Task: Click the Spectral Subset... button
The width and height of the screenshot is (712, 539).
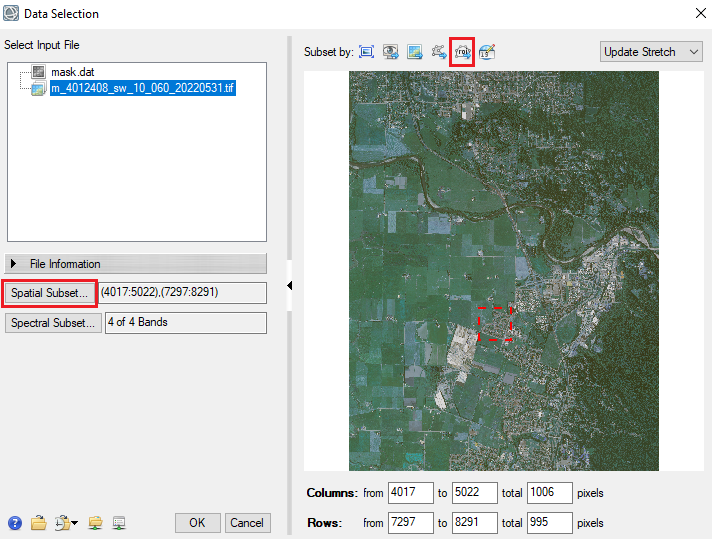Action: coord(52,323)
